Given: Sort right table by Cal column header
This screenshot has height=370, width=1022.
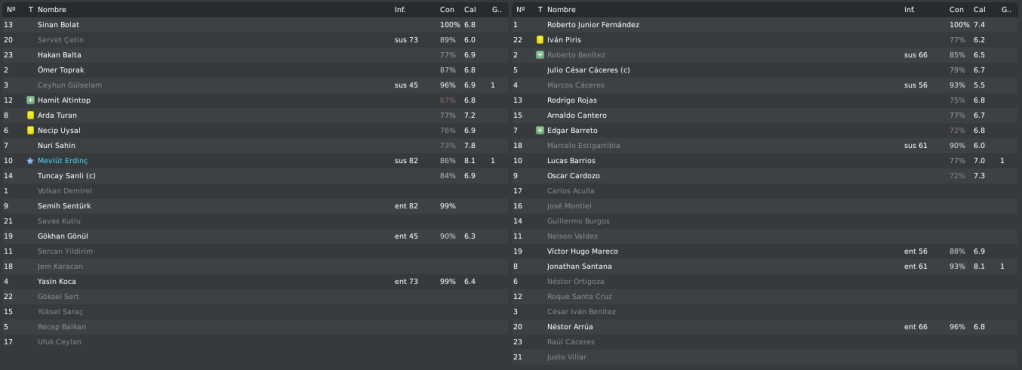Looking at the screenshot, I should point(980,10).
